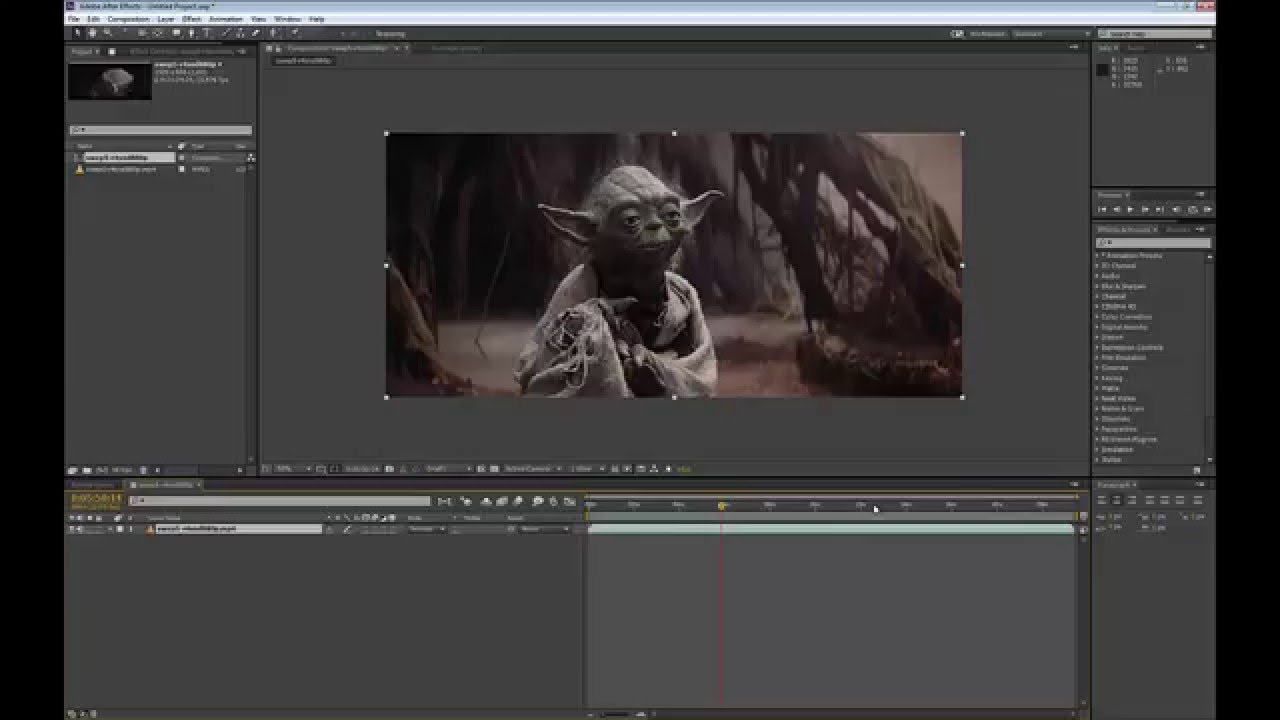Select the Puppet Pin tool
Screen dimensions: 1280x720
tap(294, 33)
